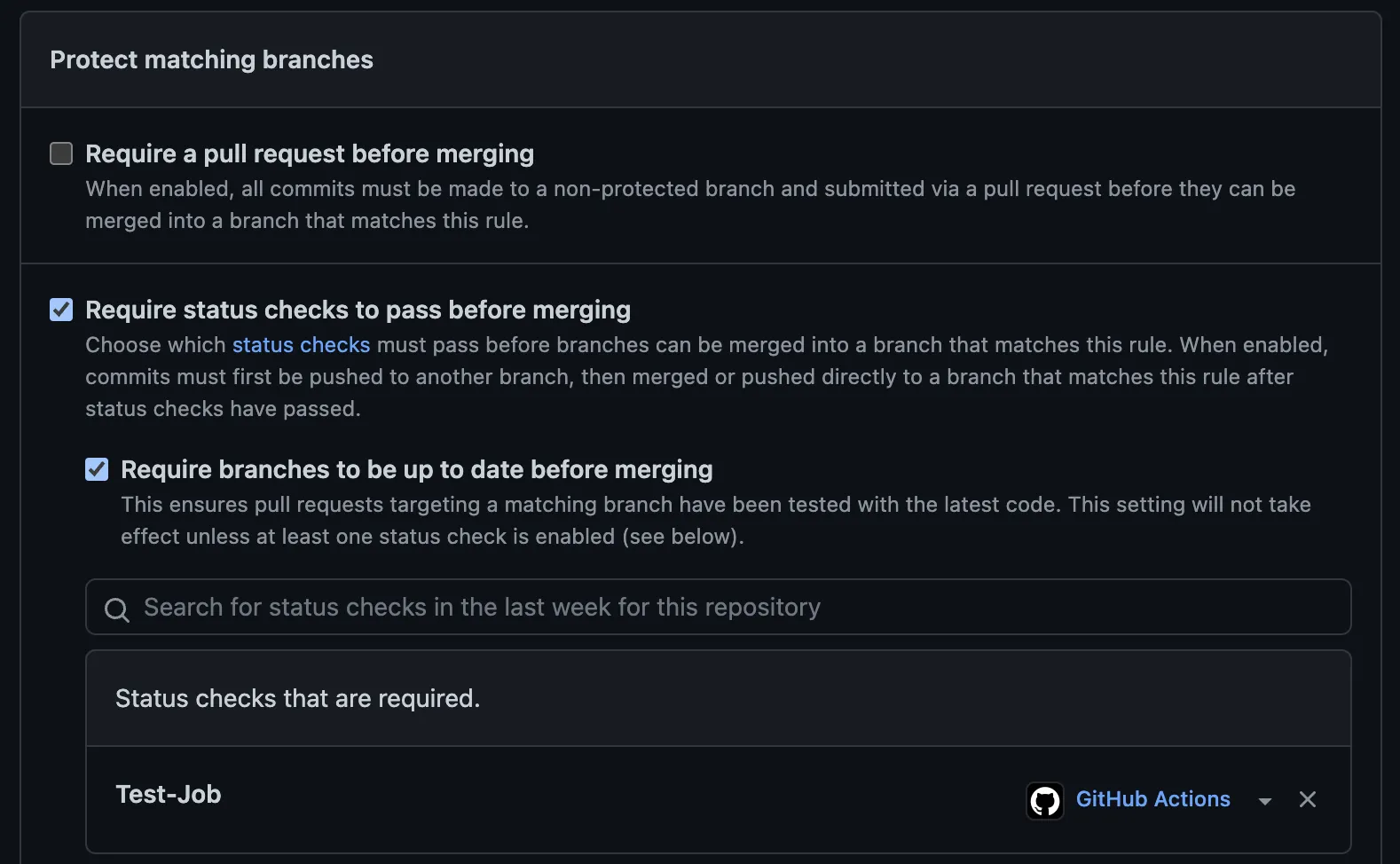Click "Require branches to be up to date" label
Image resolution: width=1400 pixels, height=864 pixels.
click(x=416, y=469)
